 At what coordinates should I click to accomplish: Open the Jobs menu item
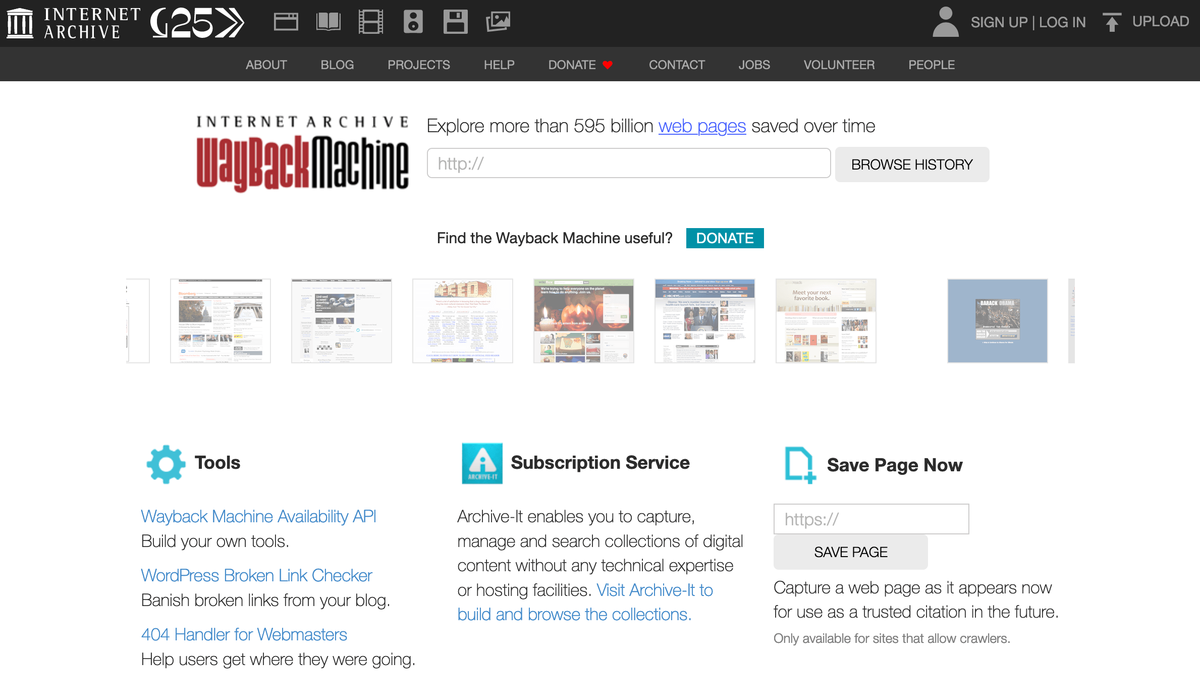pos(754,65)
